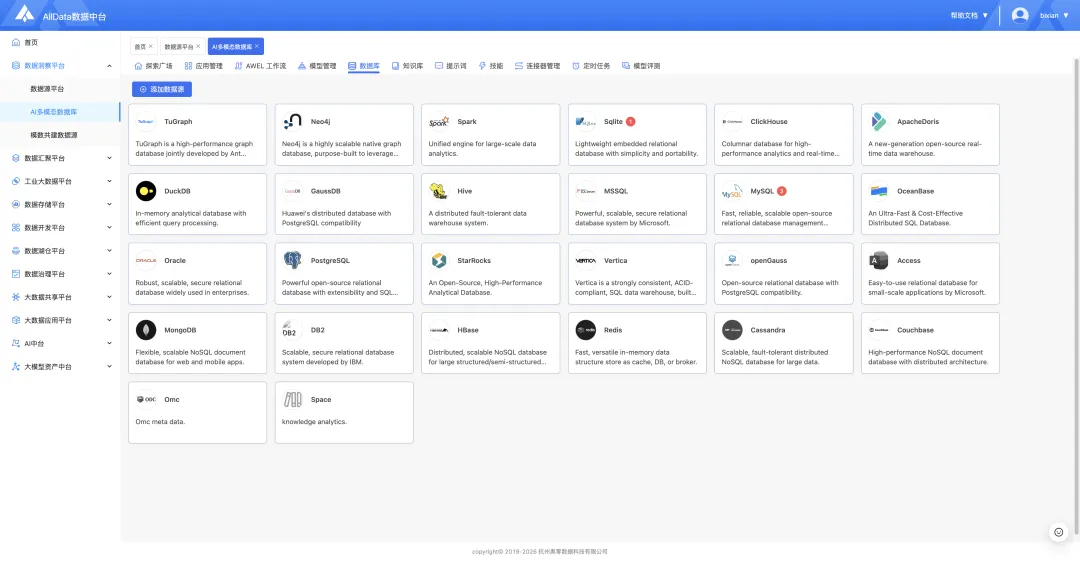
Task: Click the 添加数据源 button
Action: 162,89
